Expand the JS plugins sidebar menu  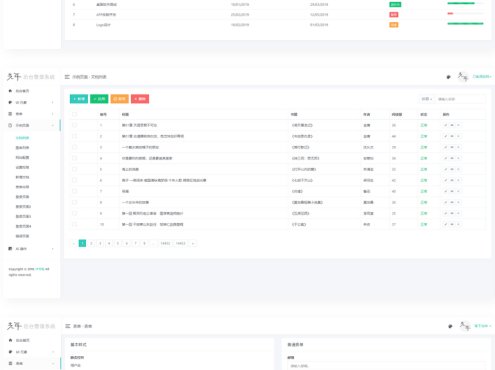point(31,249)
